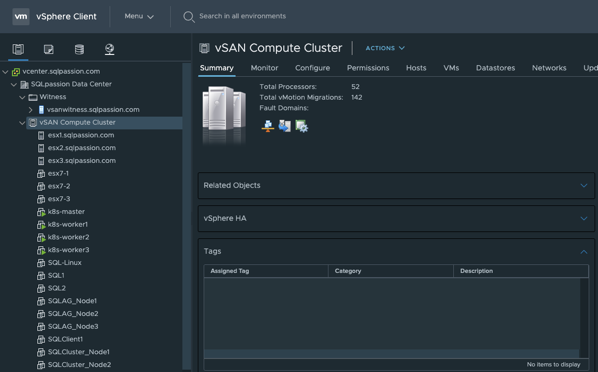Select the Summary tab

217,68
